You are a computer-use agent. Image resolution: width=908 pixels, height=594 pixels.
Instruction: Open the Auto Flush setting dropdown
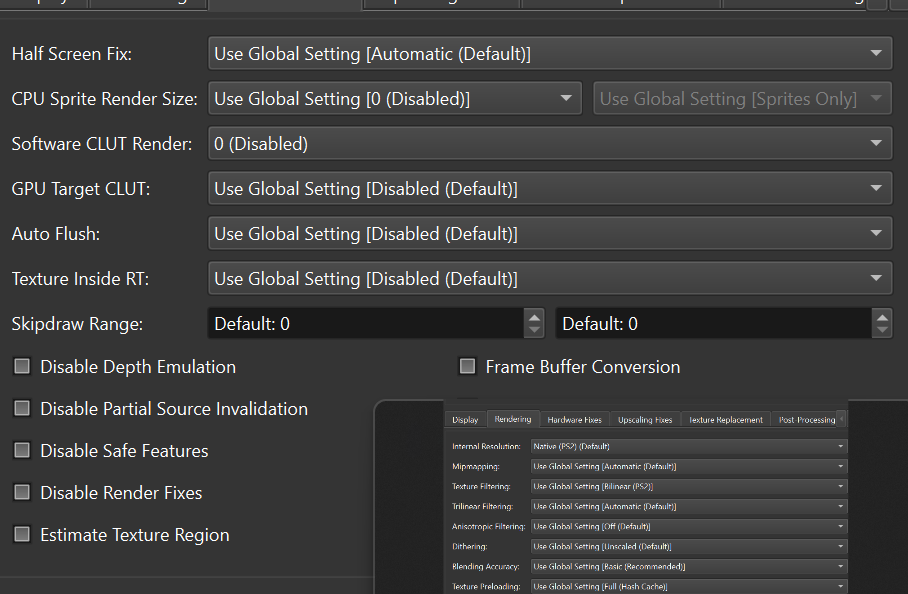click(x=550, y=233)
